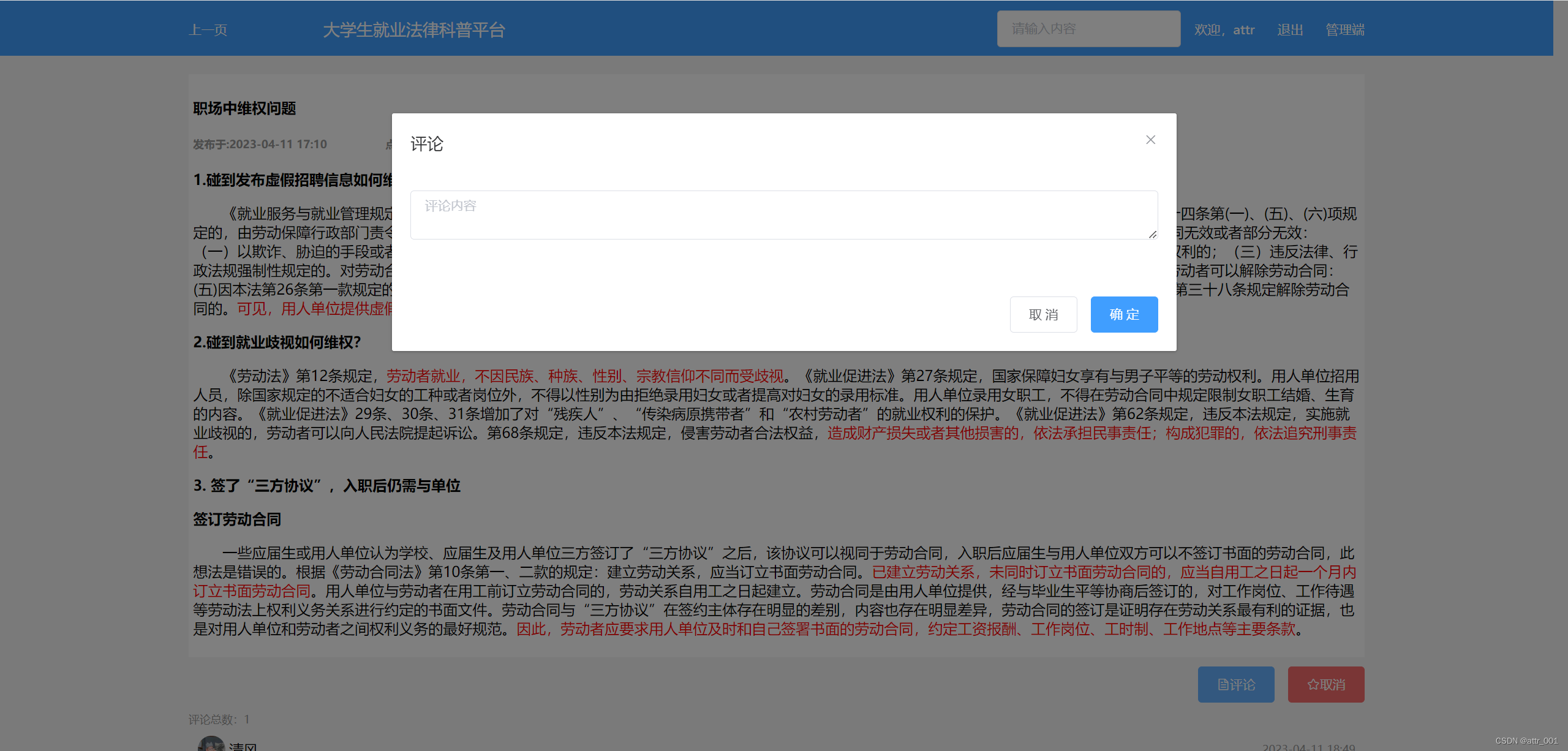Click the 发布于 2023-04-11 publish date
This screenshot has height=751, width=1568.
click(260, 144)
